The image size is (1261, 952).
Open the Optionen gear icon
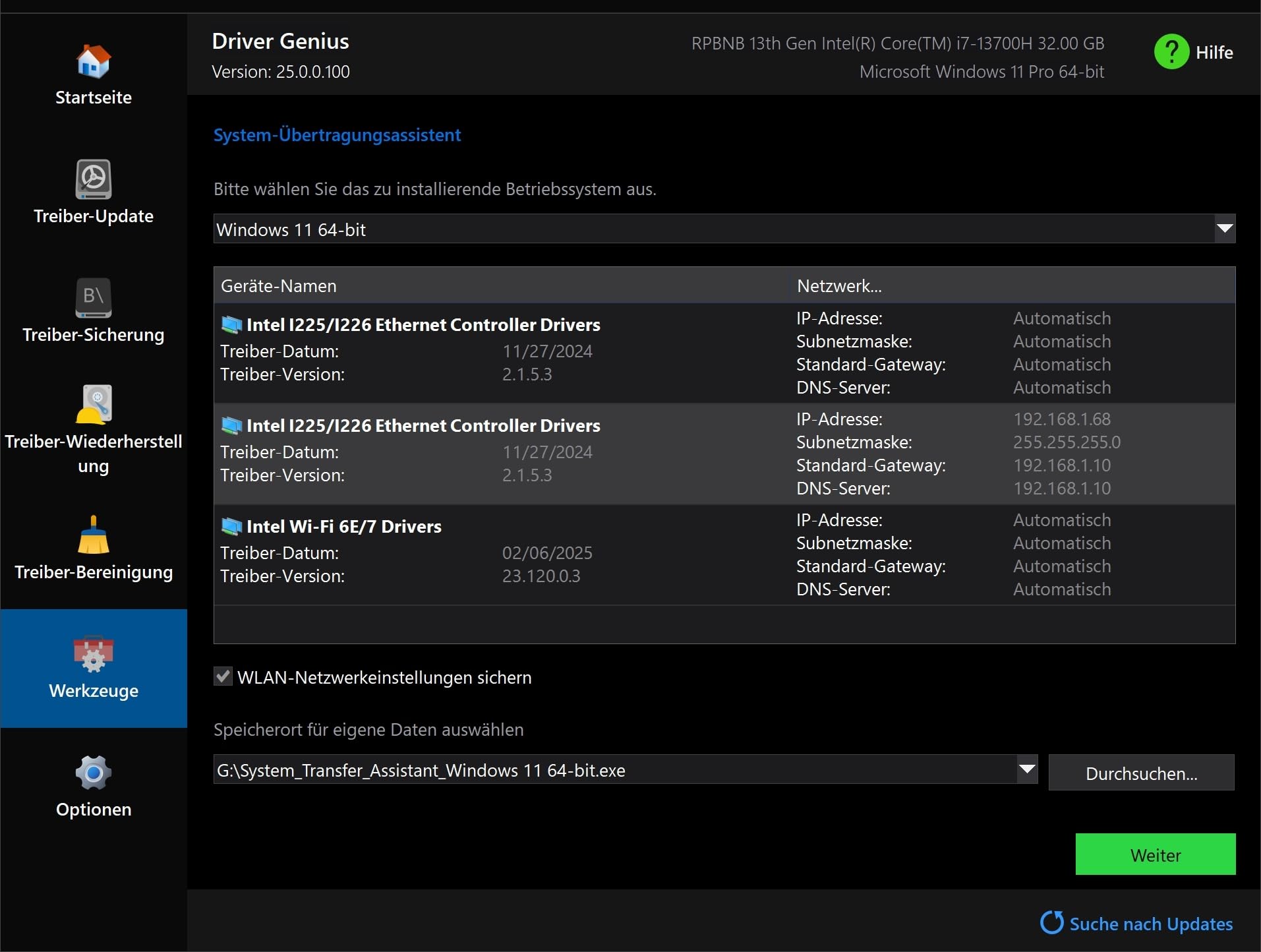point(94,773)
